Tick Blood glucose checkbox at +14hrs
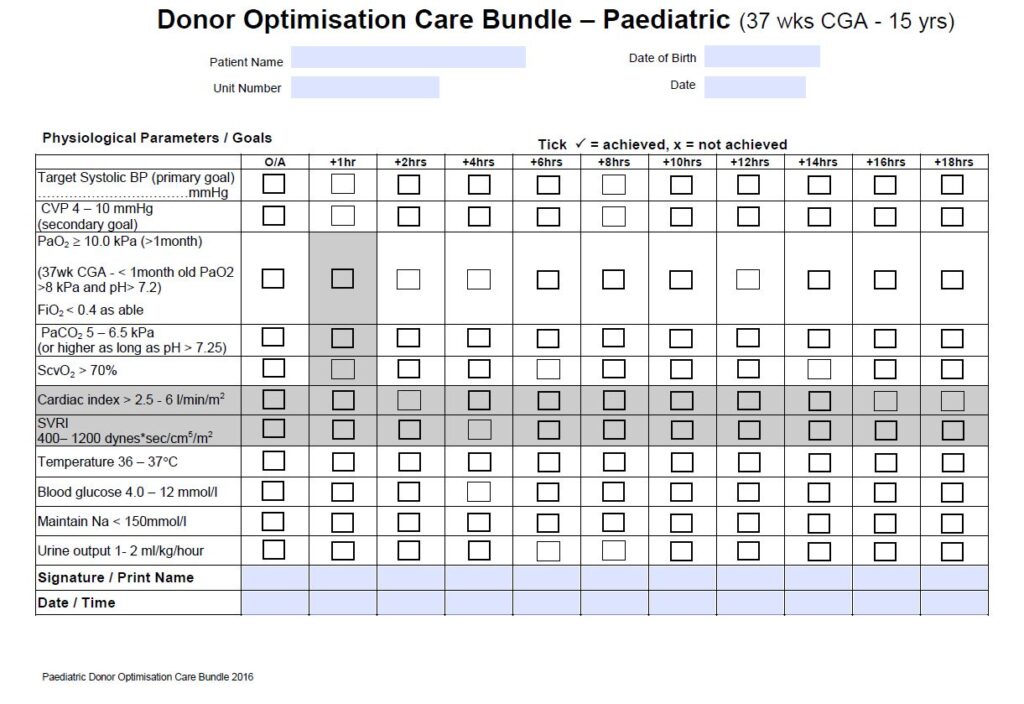The image size is (1024, 704). pos(819,492)
